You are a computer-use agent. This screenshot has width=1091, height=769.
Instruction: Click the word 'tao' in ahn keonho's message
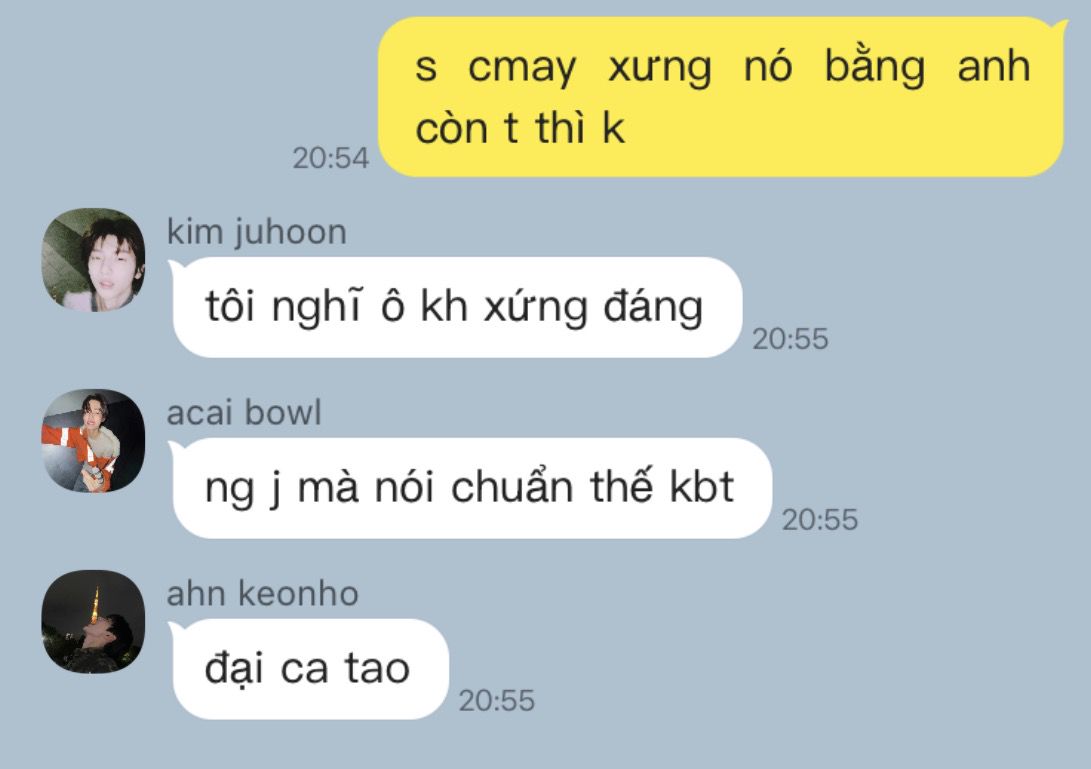tap(377, 668)
